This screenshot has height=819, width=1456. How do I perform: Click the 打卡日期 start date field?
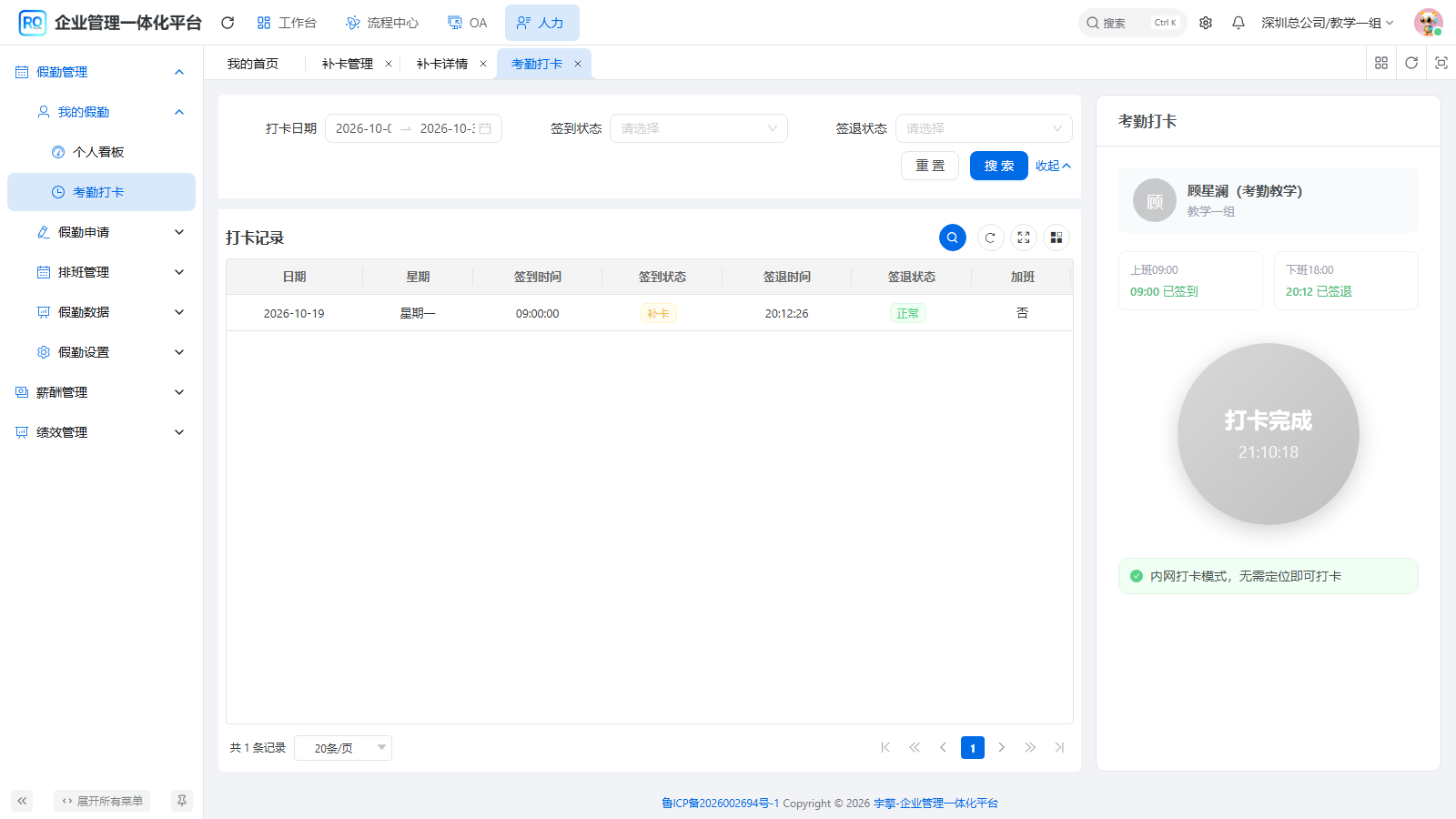(364, 128)
